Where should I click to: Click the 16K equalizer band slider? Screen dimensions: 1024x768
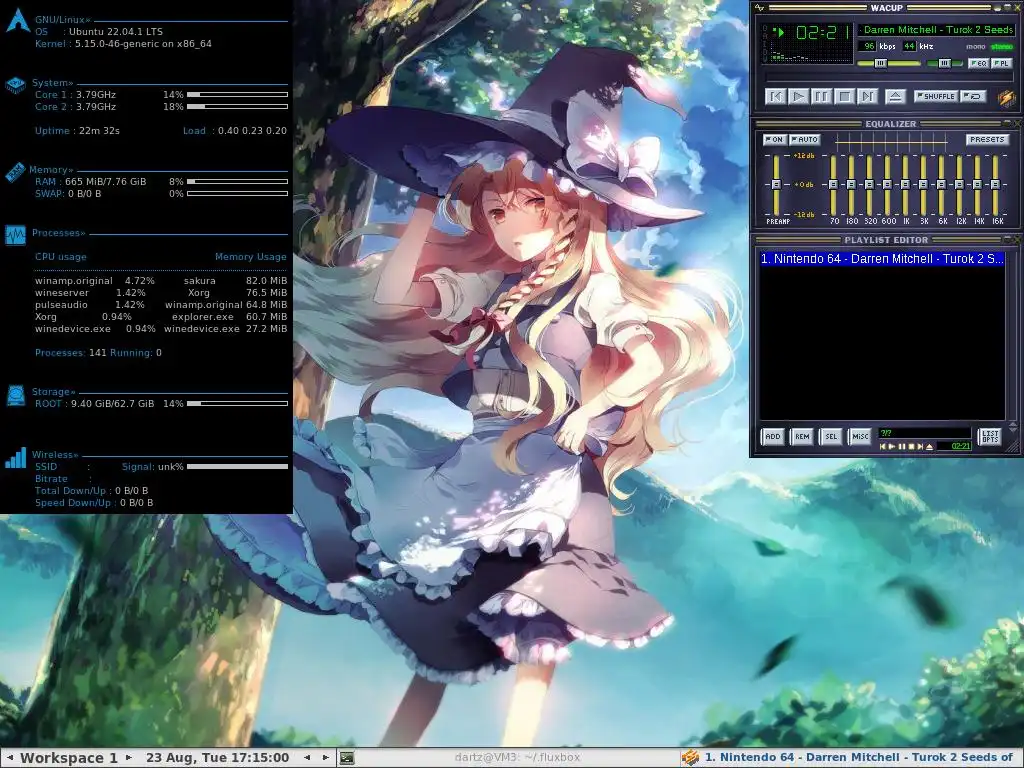[995, 185]
